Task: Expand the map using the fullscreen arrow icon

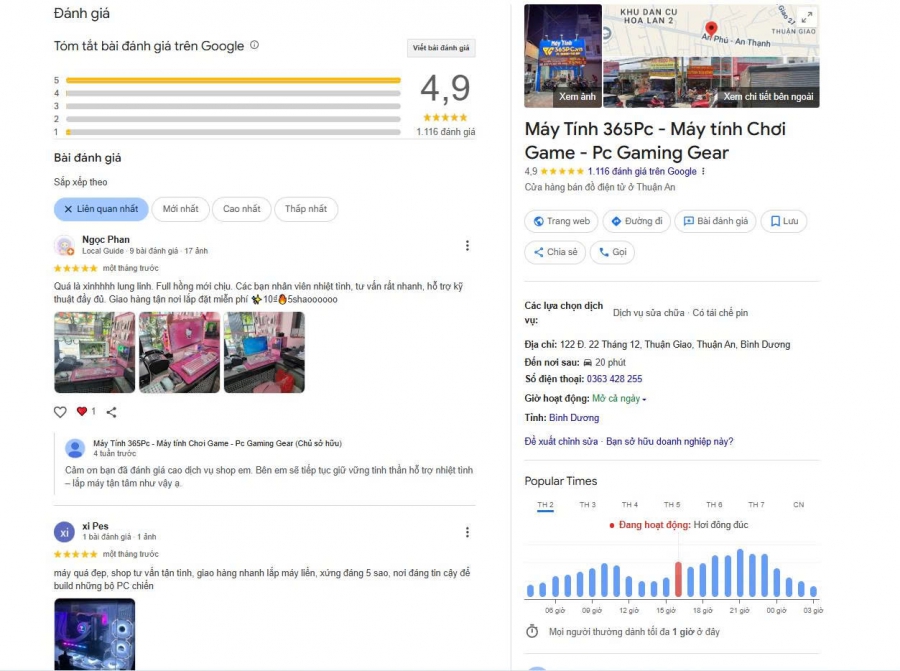Action: (x=806, y=17)
